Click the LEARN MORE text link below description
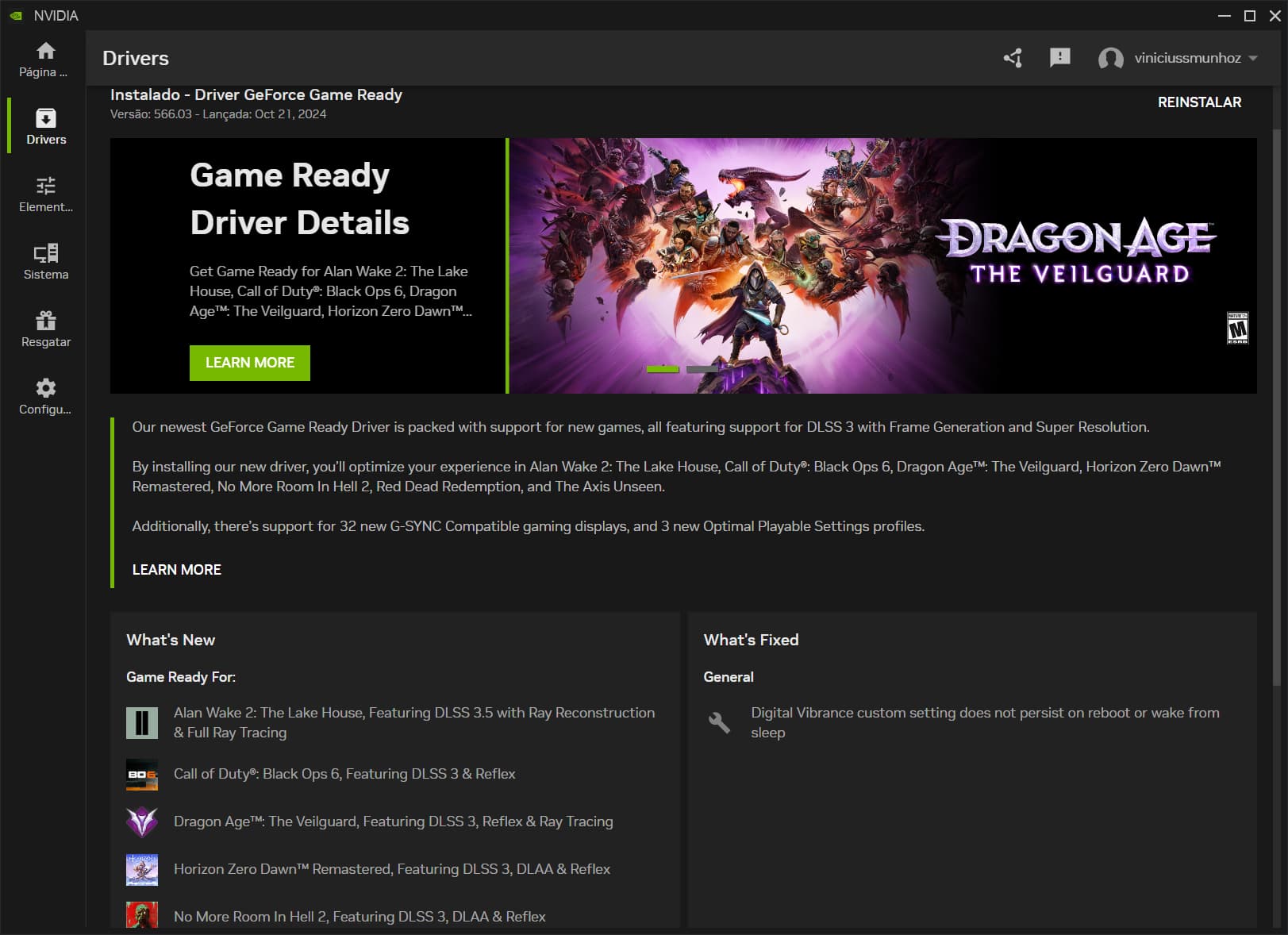1288x935 pixels. (x=177, y=570)
